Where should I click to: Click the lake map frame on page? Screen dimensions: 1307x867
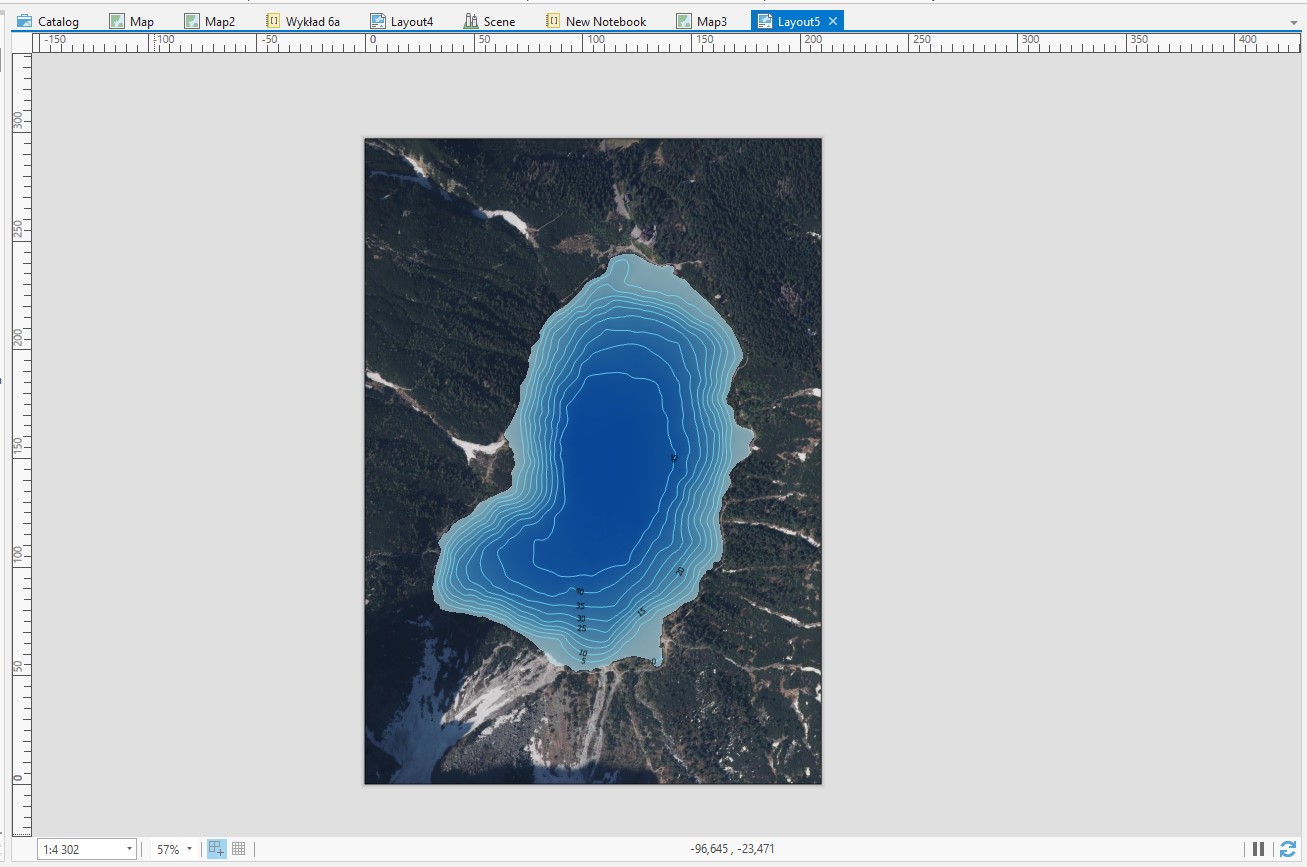tap(592, 460)
